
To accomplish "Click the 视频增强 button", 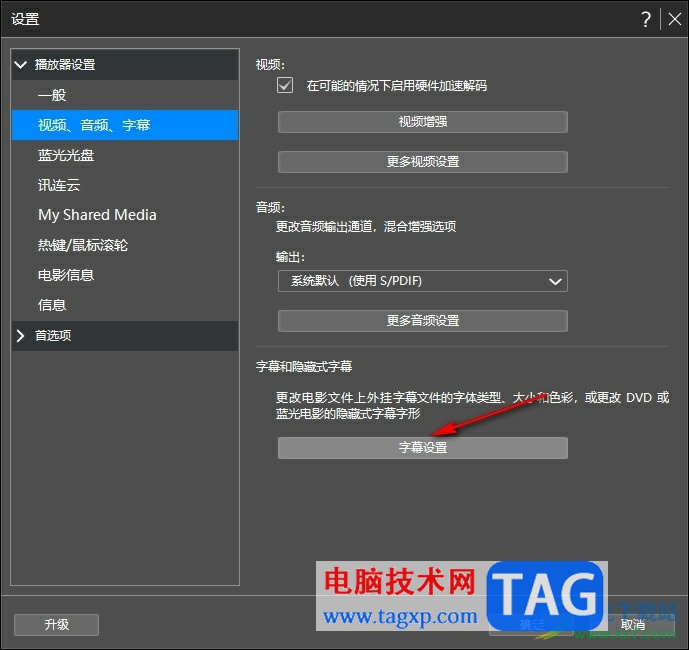I will coord(422,122).
